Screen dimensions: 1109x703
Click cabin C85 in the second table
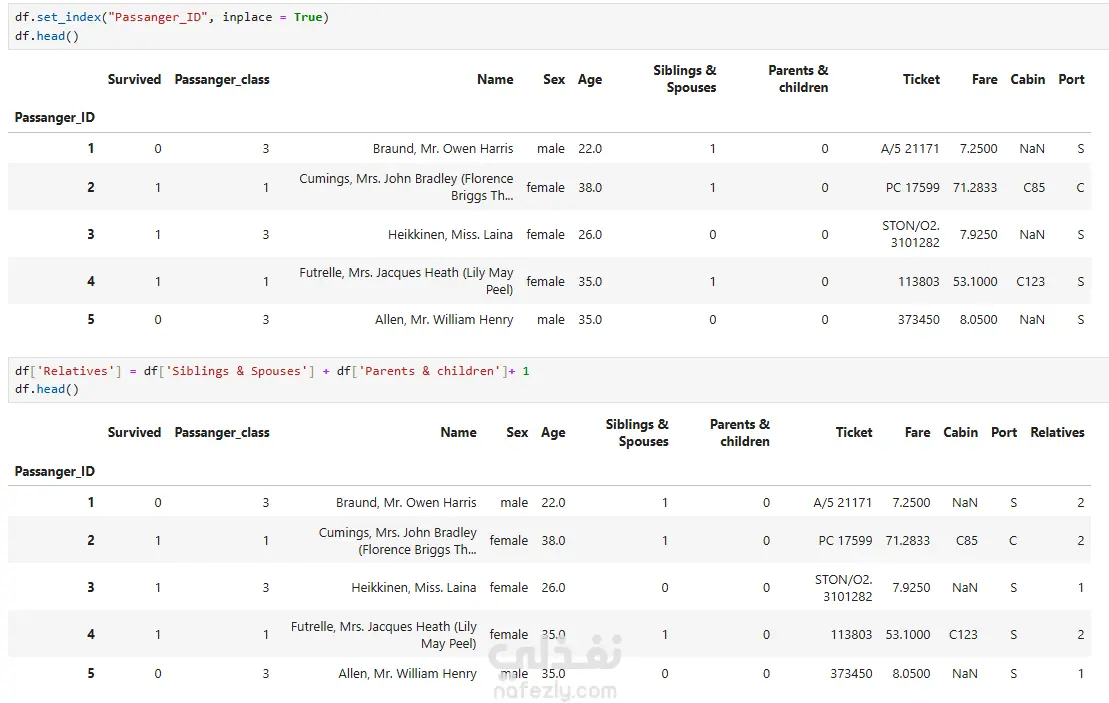coord(967,540)
